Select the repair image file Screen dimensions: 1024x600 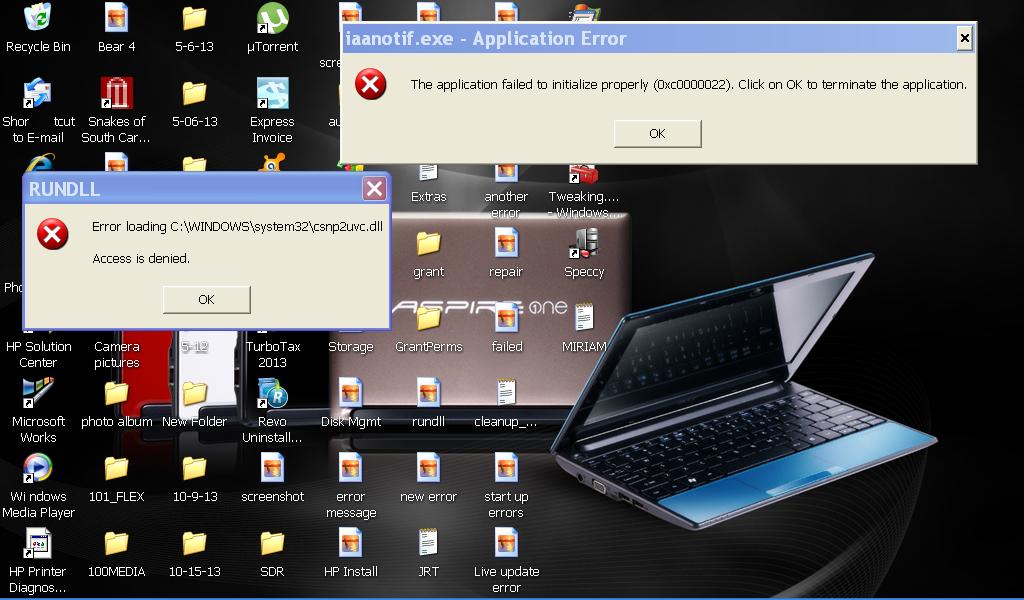click(506, 243)
